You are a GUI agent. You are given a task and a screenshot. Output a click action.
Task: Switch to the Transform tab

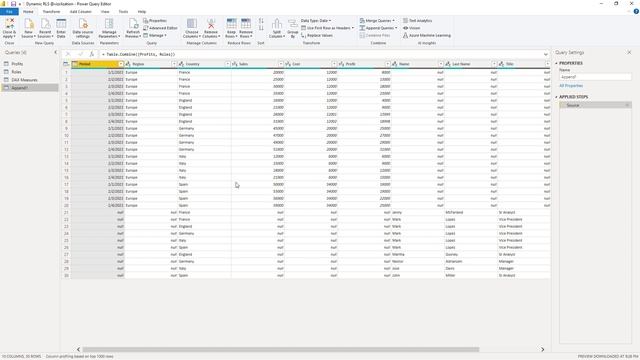(x=51, y=12)
